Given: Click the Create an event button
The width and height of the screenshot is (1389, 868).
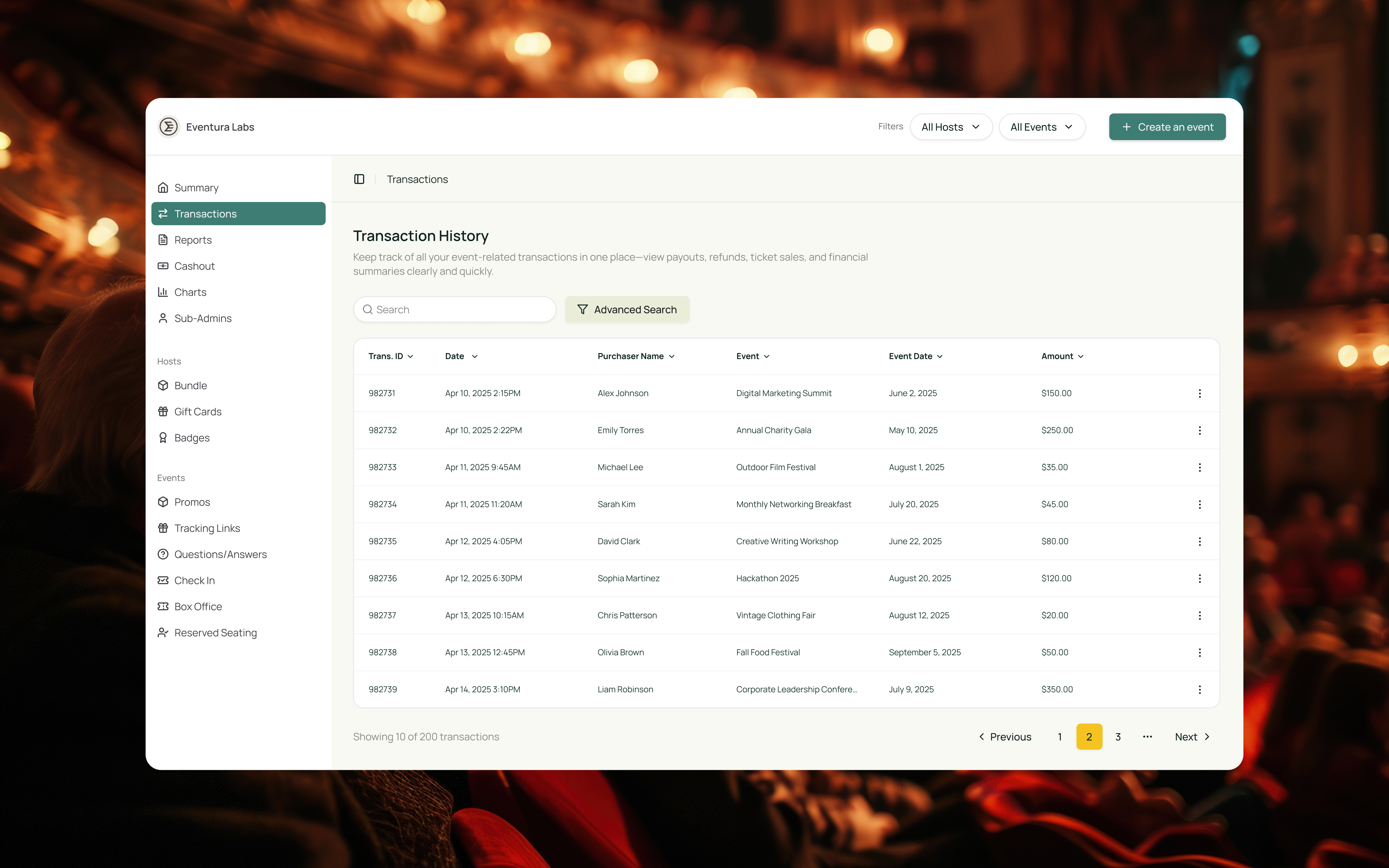Looking at the screenshot, I should pos(1167,127).
